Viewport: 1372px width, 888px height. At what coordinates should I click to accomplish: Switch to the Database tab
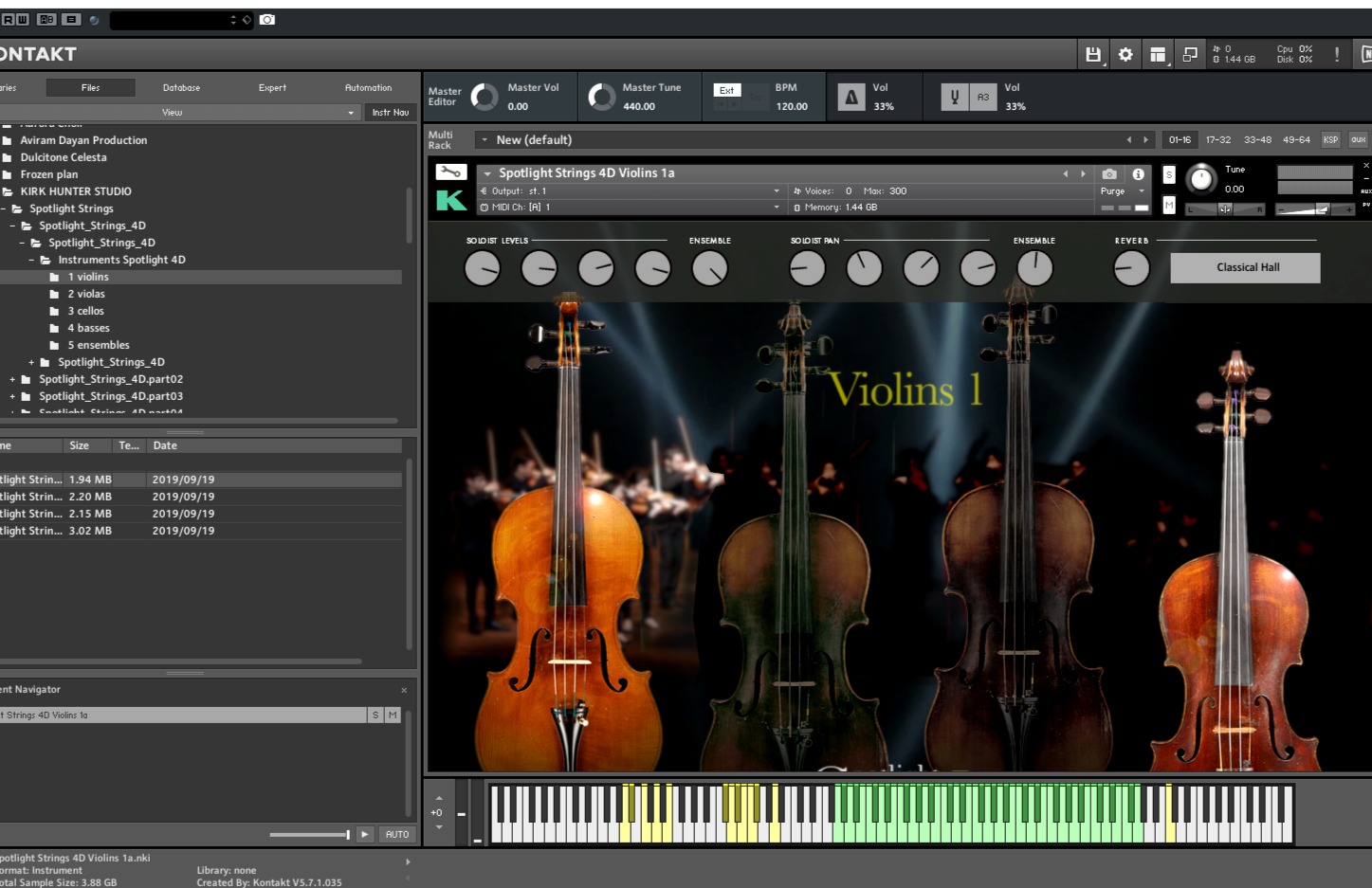pos(181,88)
